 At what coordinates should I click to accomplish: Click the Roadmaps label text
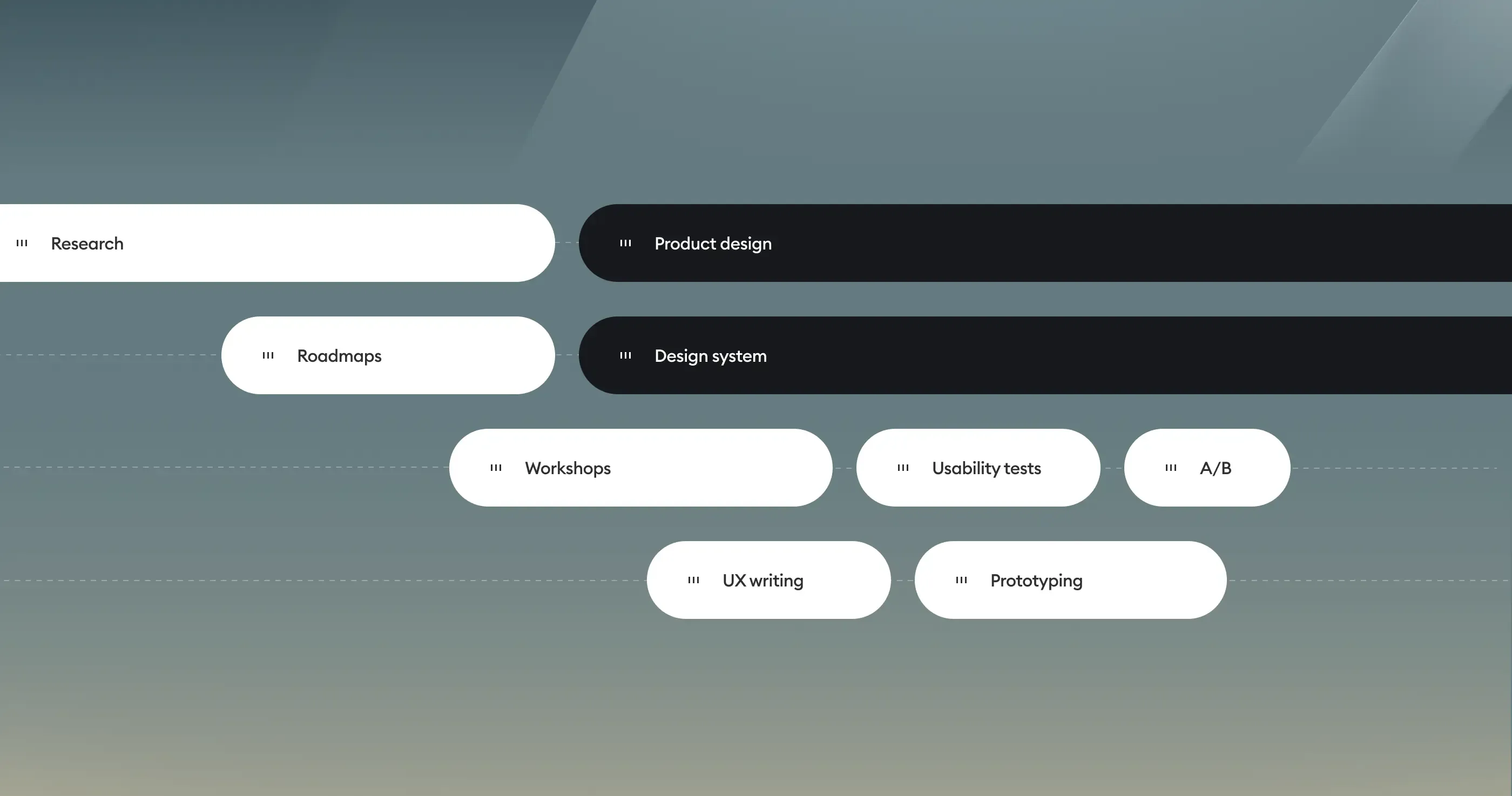coord(339,356)
